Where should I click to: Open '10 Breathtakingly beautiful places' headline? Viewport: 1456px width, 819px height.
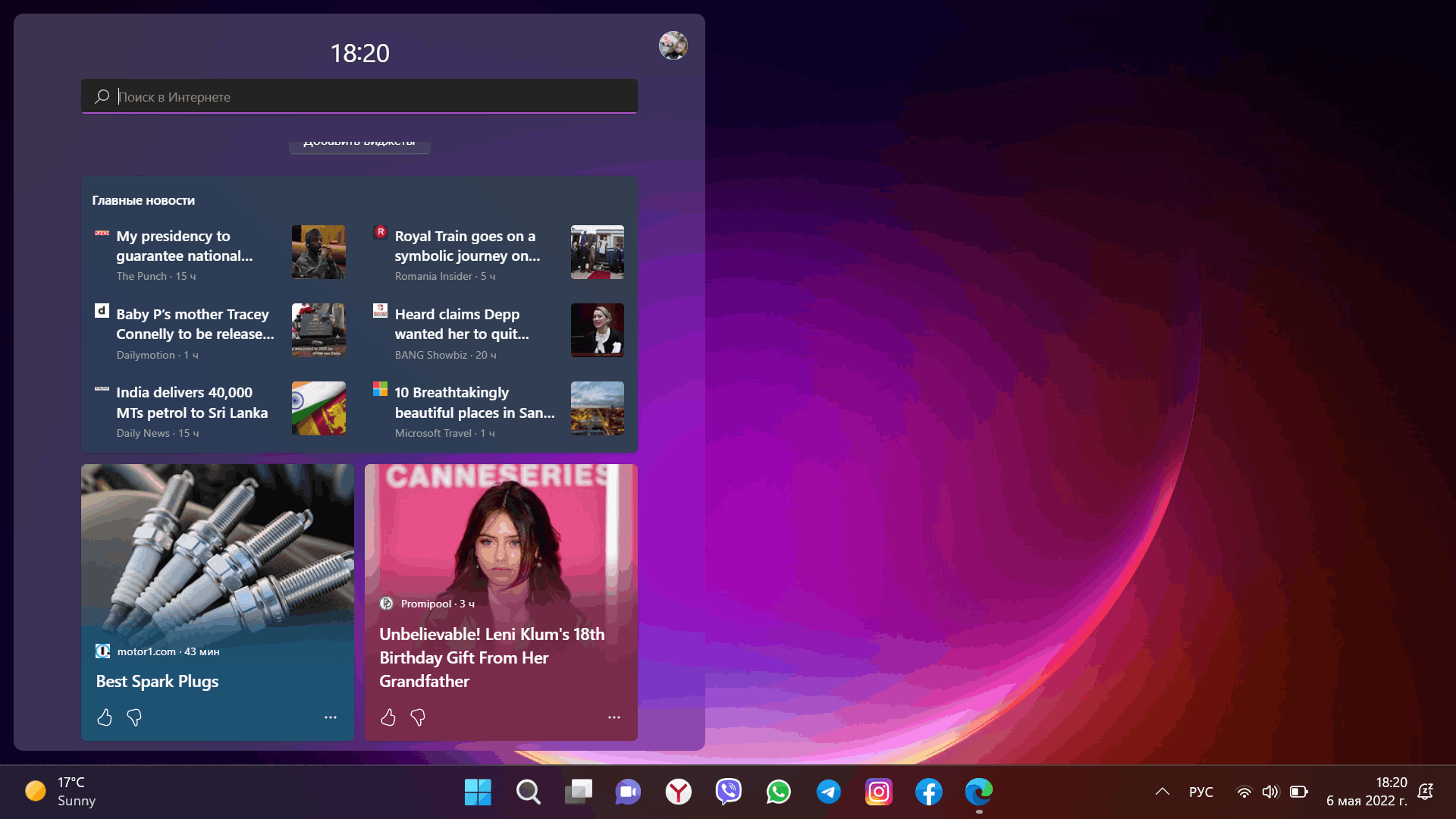click(x=475, y=403)
